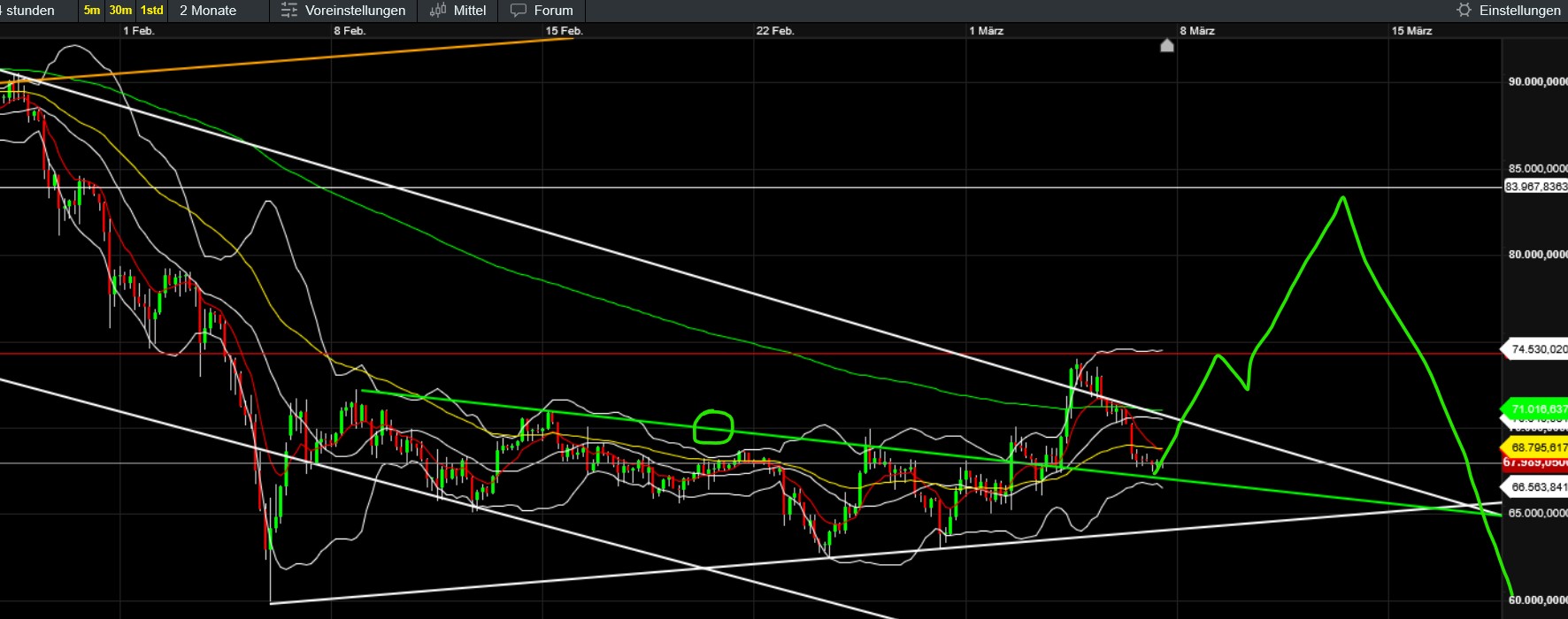
Task: Open the Forum tab
Action: pos(553,11)
